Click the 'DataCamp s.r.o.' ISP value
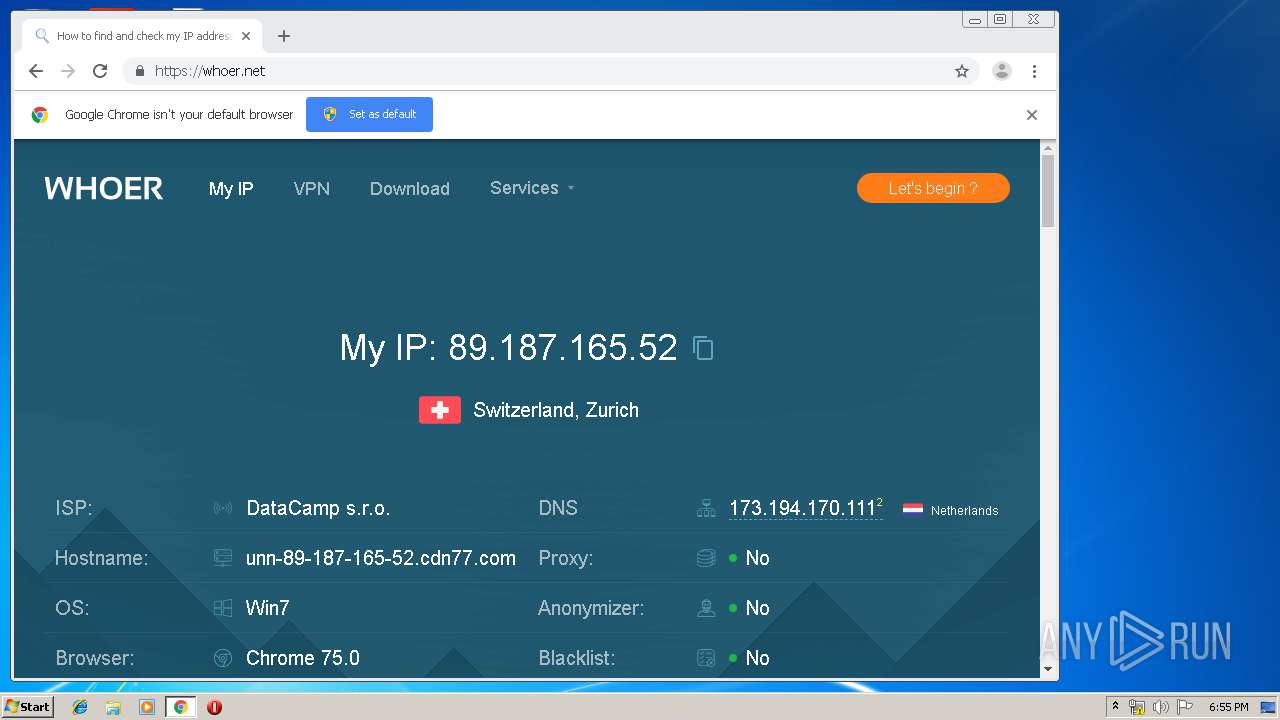This screenshot has height=720, width=1280. pos(318,508)
